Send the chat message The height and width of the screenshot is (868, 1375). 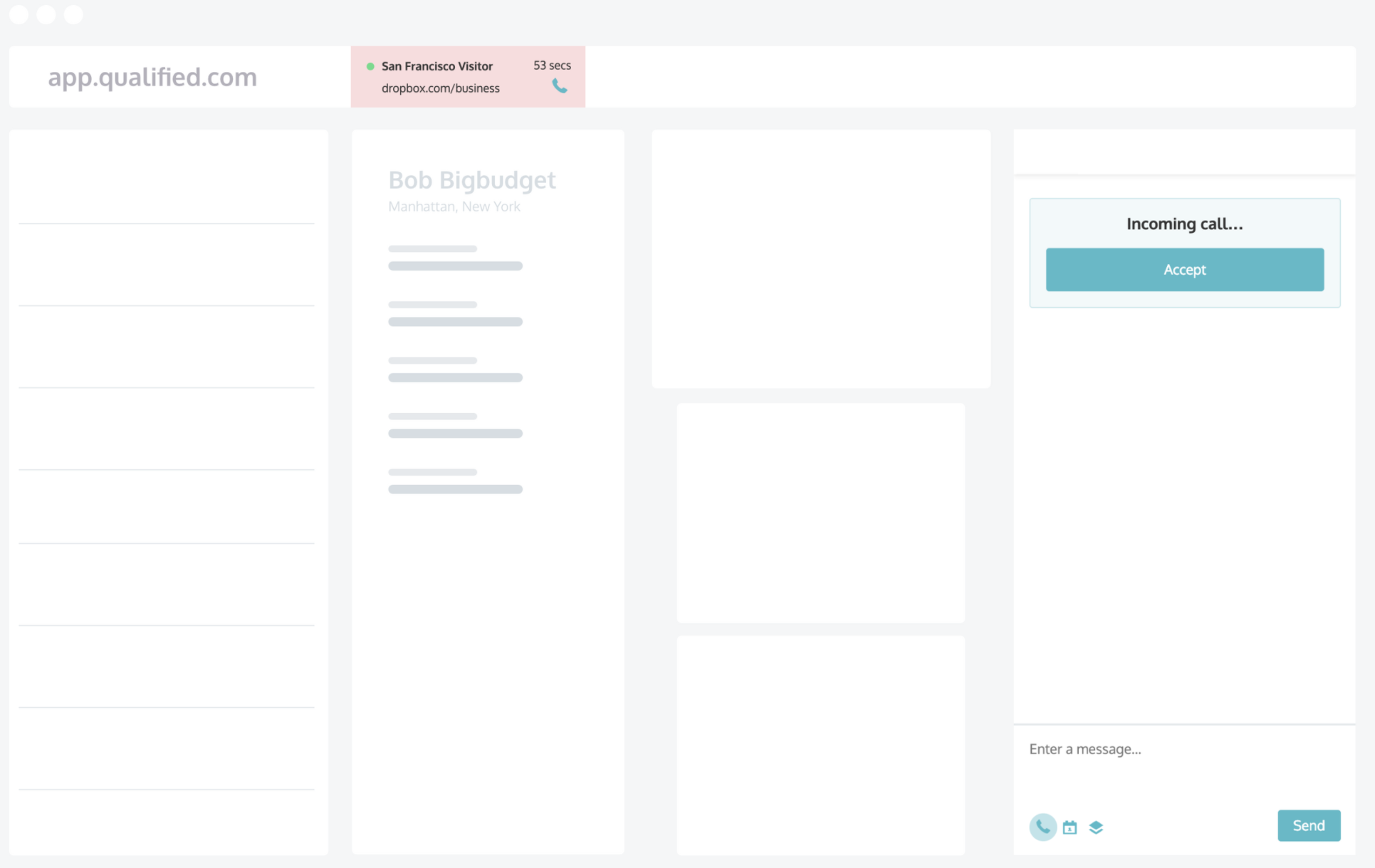(1308, 825)
